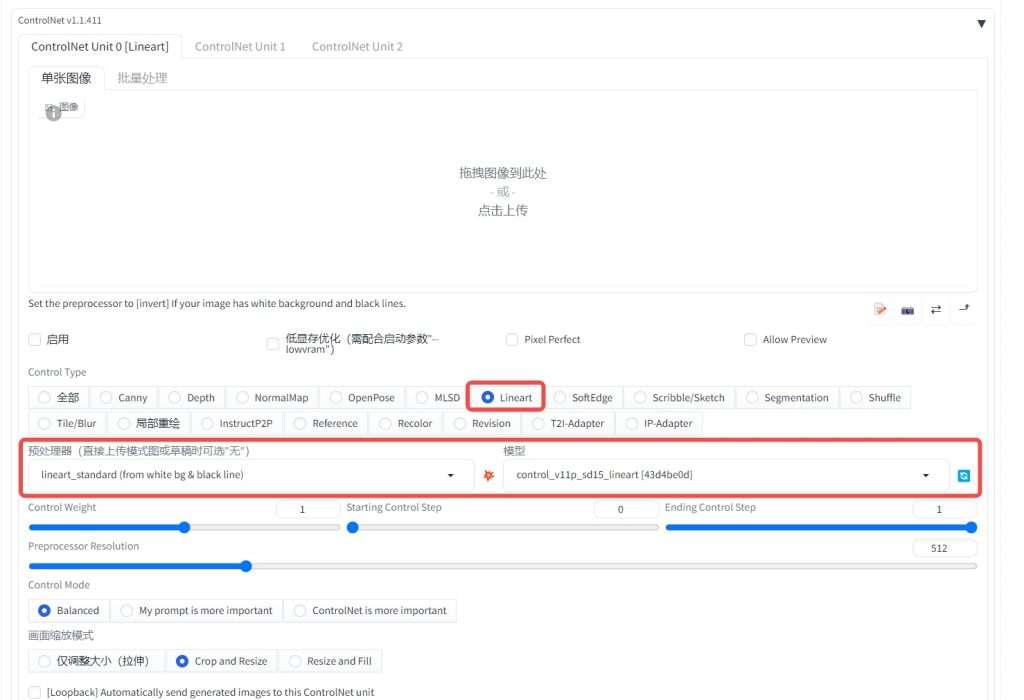Switch to the 批量处理 tab
Screen dimensions: 1024x700
coord(142,78)
